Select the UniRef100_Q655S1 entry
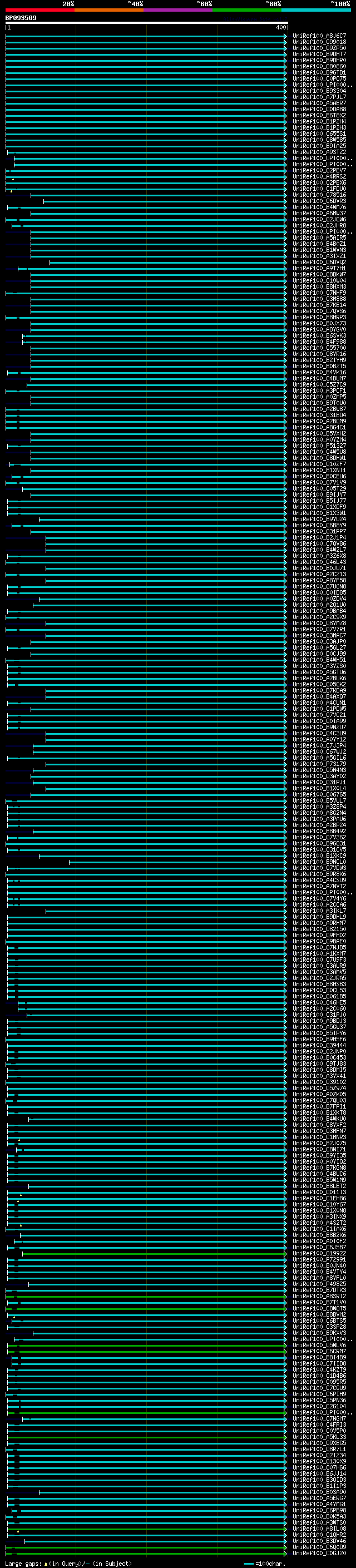The image size is (356, 1568). [319, 134]
